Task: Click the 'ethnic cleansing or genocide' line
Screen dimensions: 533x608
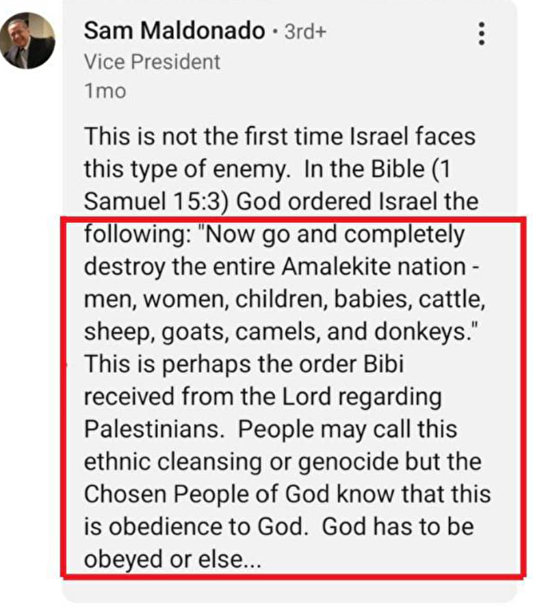Action: (283, 462)
